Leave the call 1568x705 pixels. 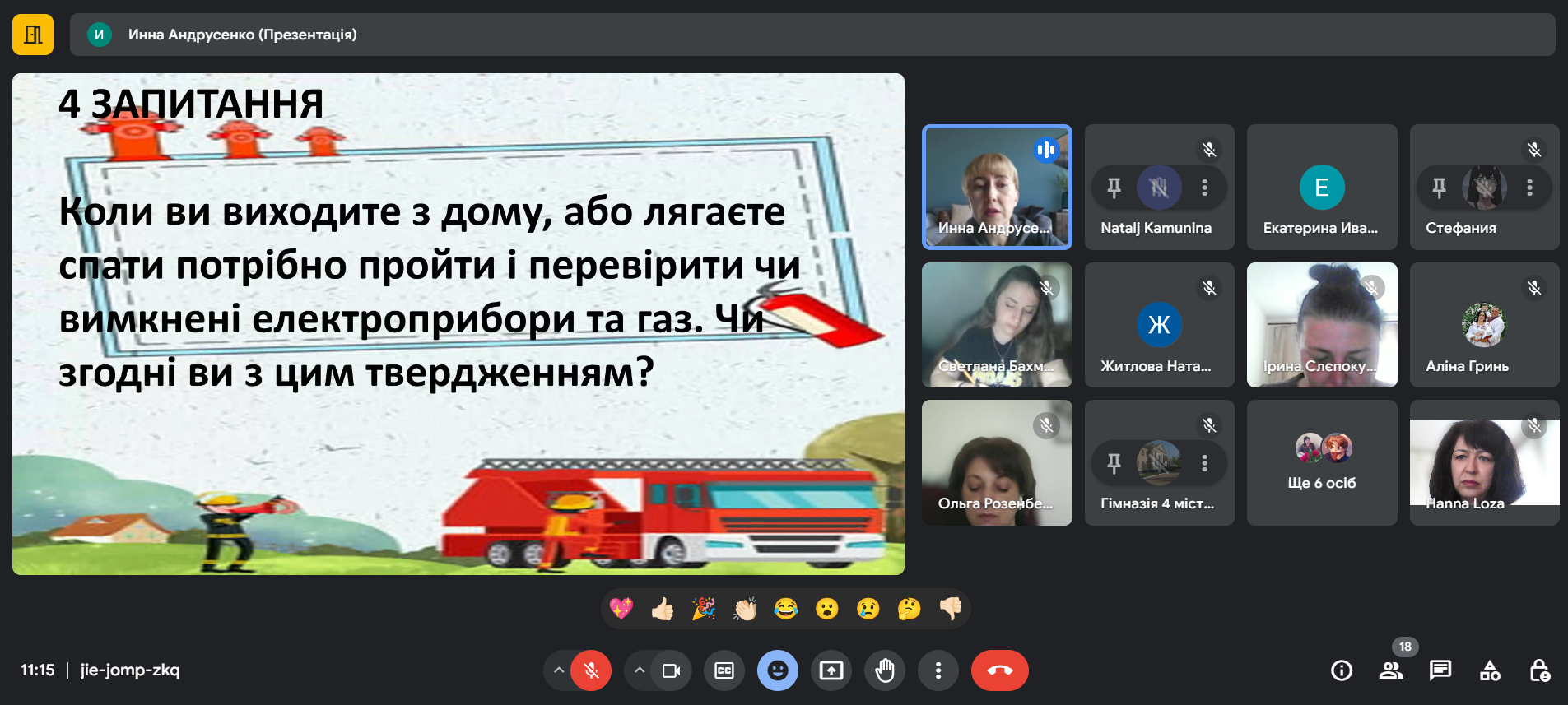[1000, 670]
